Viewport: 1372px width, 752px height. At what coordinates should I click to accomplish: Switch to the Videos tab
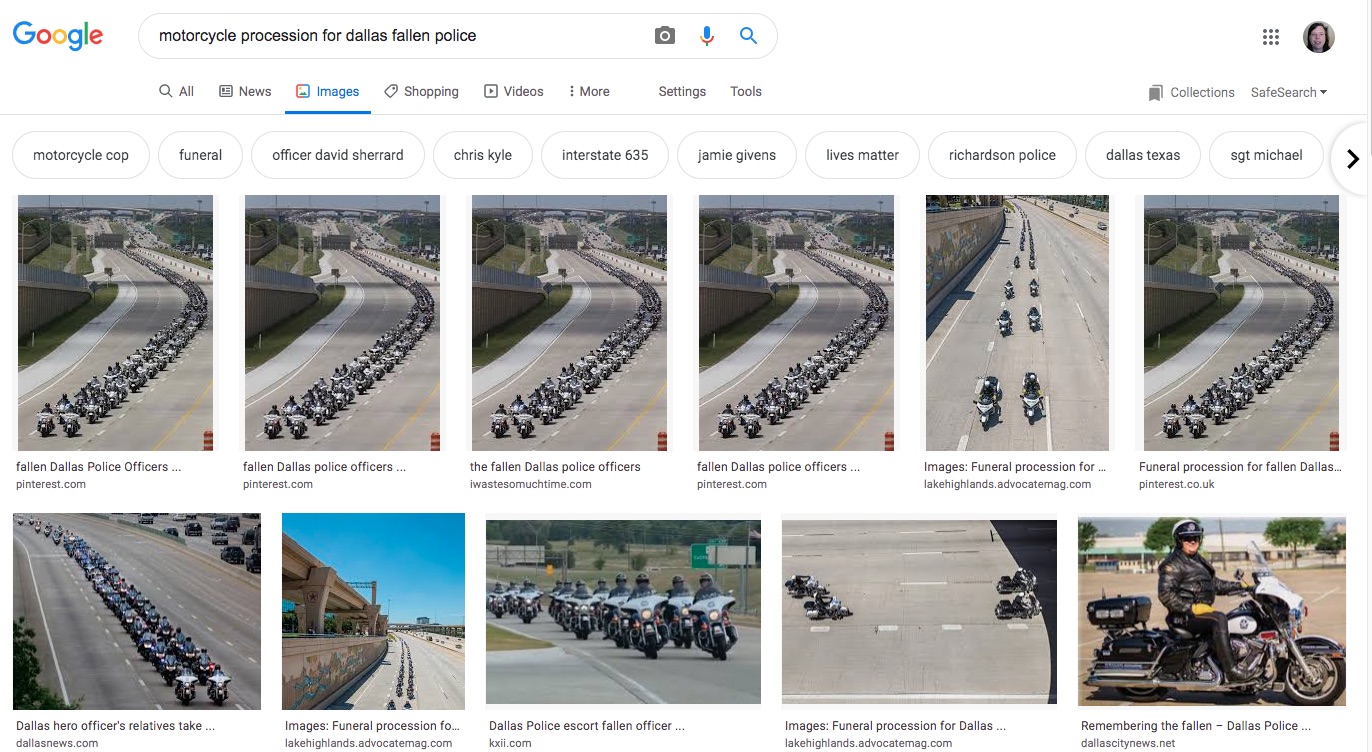tap(514, 91)
